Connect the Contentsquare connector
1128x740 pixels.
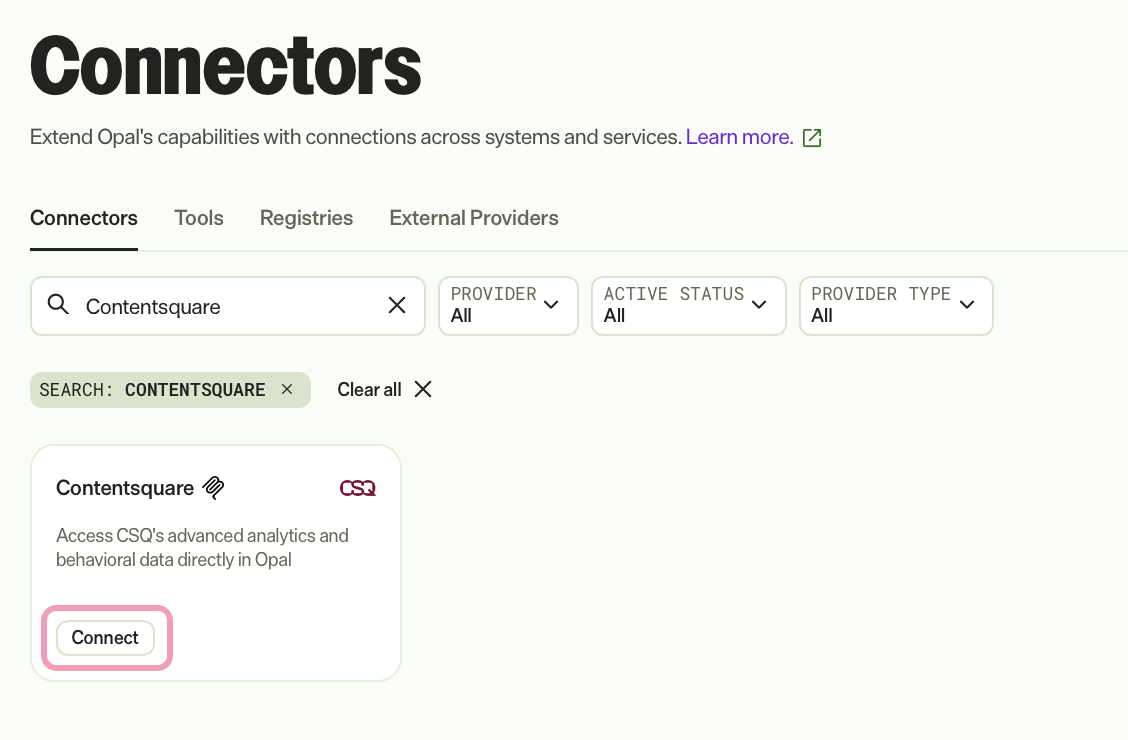click(105, 638)
